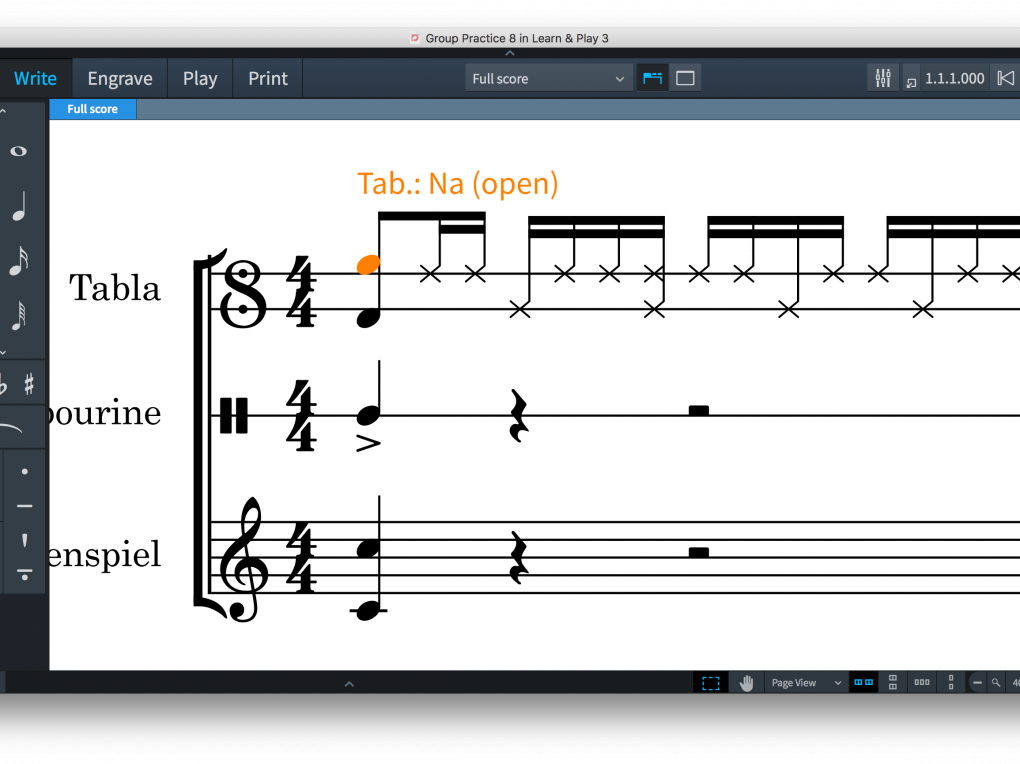Collapse the top toolbar chevron
1020x764 pixels.
pyautogui.click(x=510, y=53)
